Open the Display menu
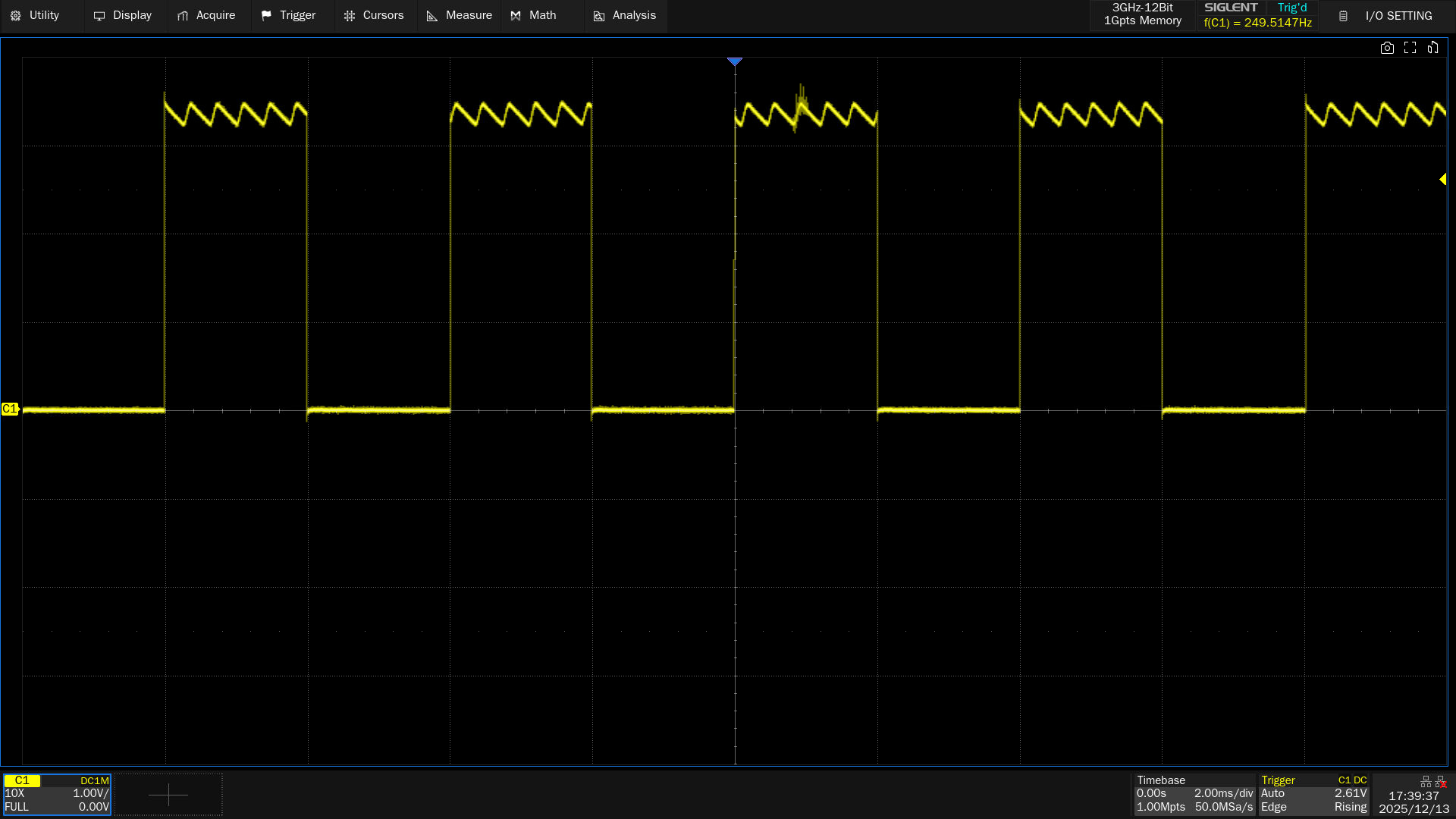1456x819 pixels. (x=123, y=15)
